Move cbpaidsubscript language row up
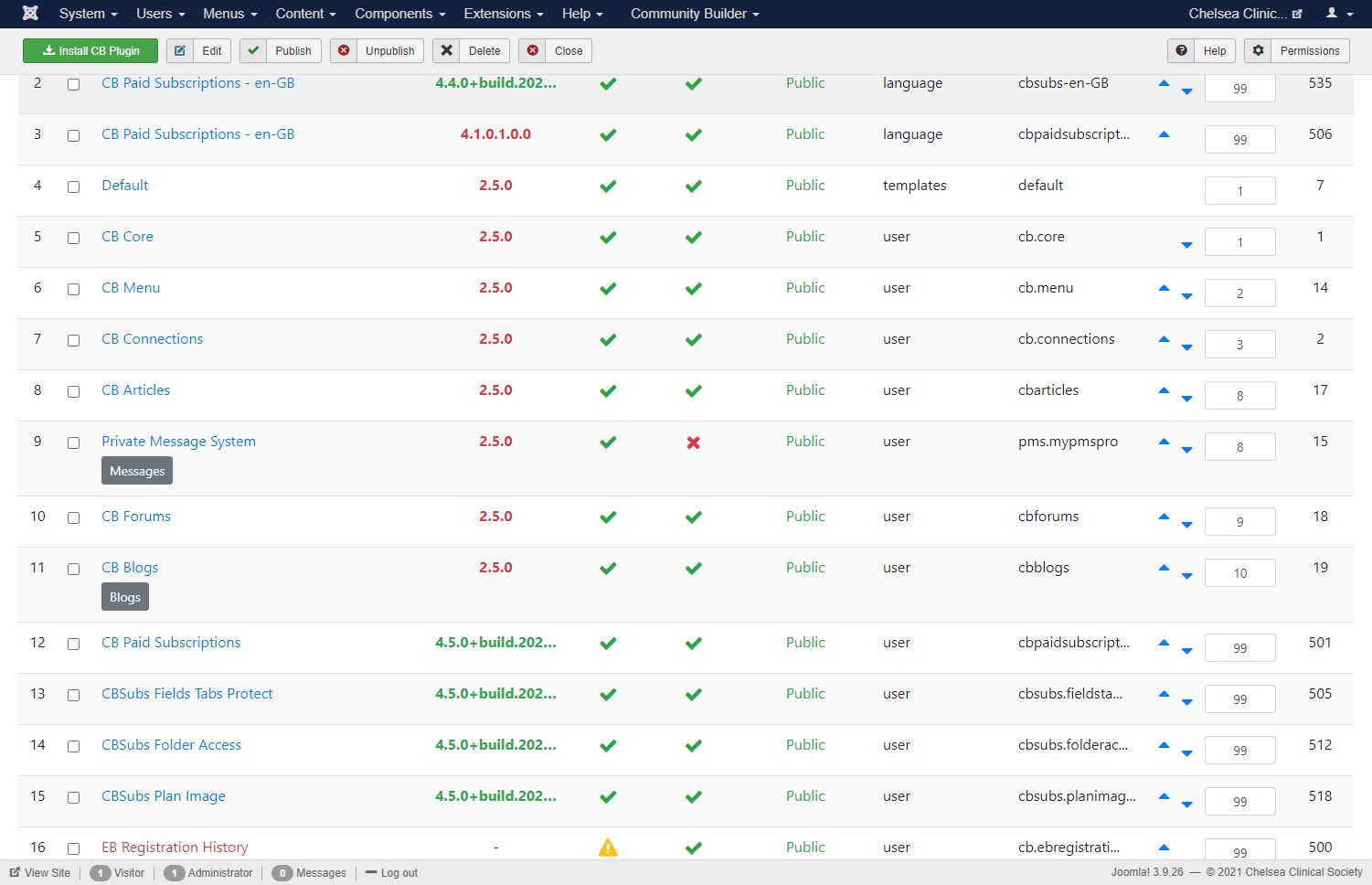This screenshot has width=1372, height=885. coord(1164,134)
